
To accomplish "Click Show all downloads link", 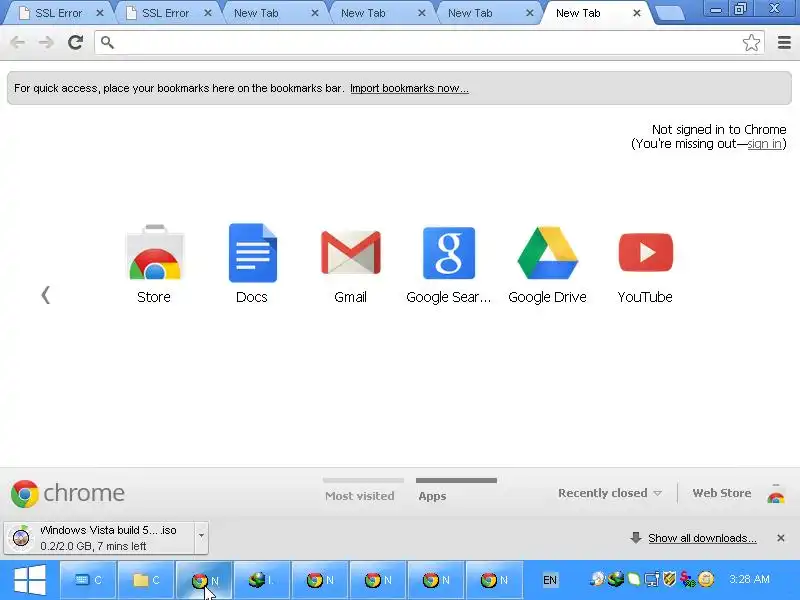I will point(702,538).
